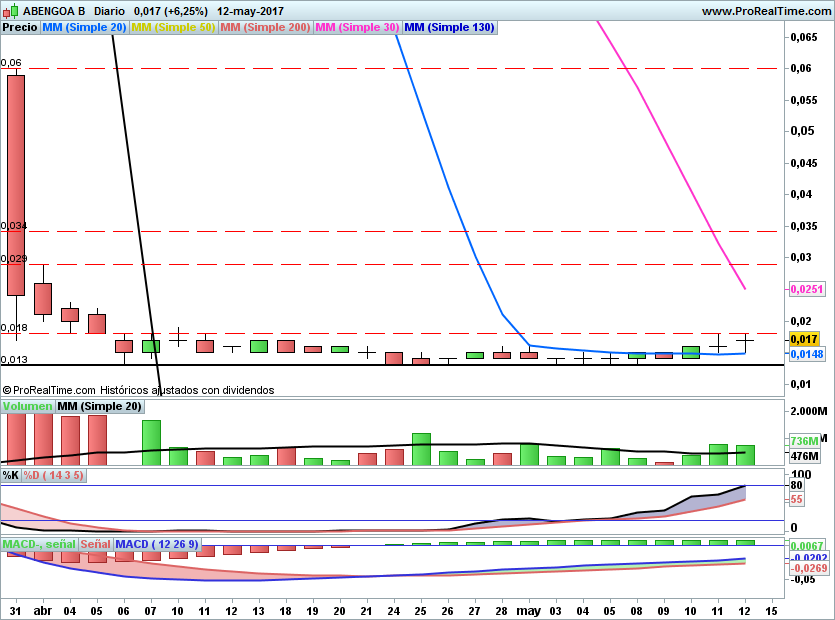835x620 pixels.
Task: Click the MM (Simple 130) indicator label
Action: (x=449, y=27)
